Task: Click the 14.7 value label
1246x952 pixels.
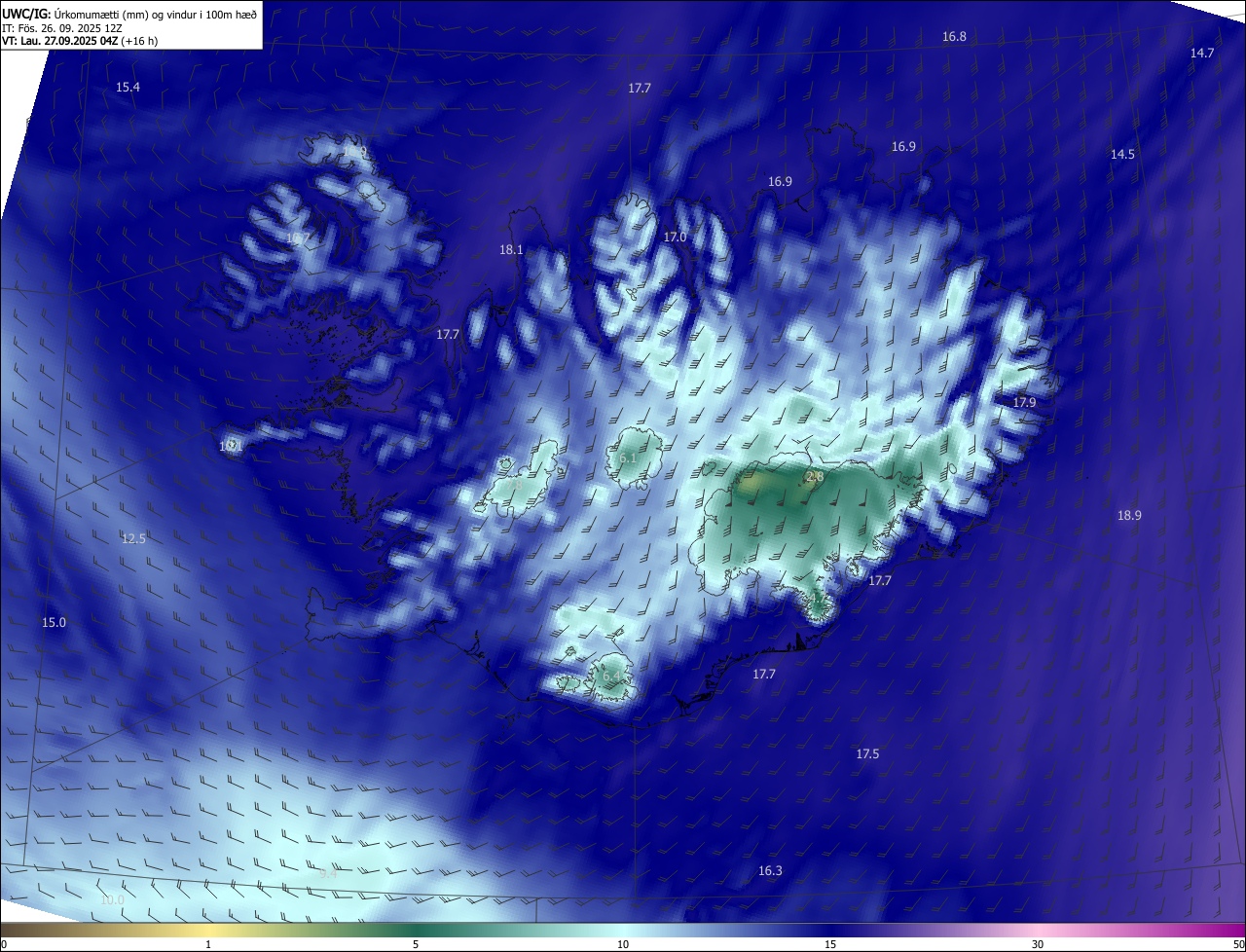Action: 1202,54
